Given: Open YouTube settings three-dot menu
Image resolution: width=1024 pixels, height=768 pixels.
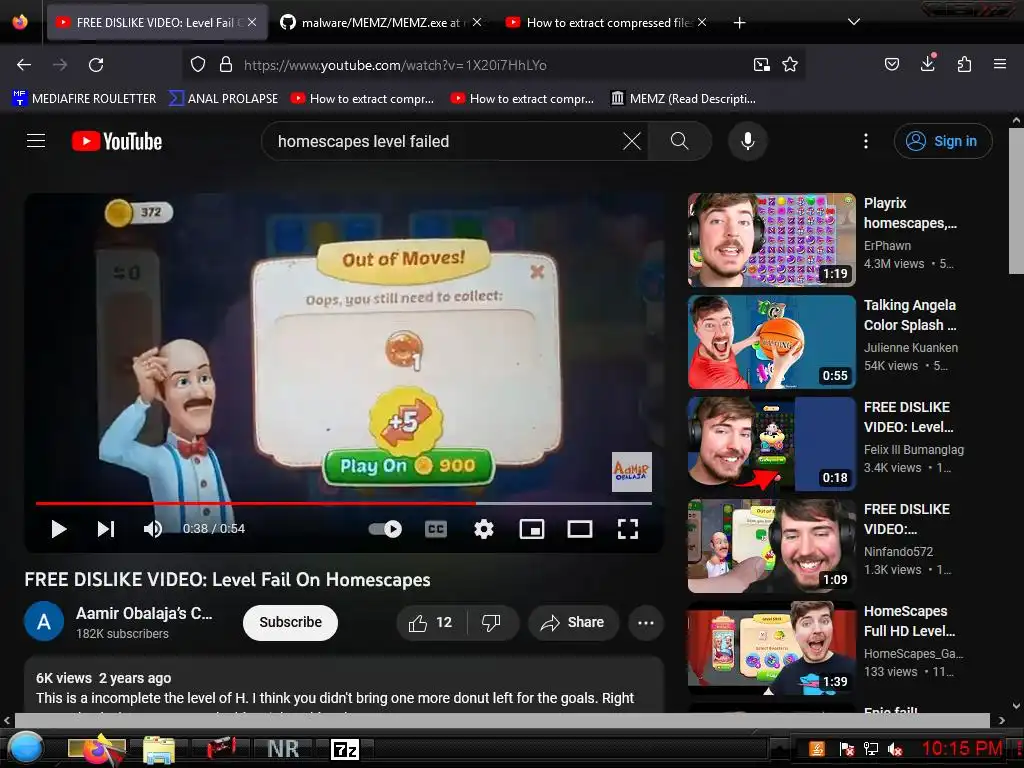Looking at the screenshot, I should pos(866,141).
